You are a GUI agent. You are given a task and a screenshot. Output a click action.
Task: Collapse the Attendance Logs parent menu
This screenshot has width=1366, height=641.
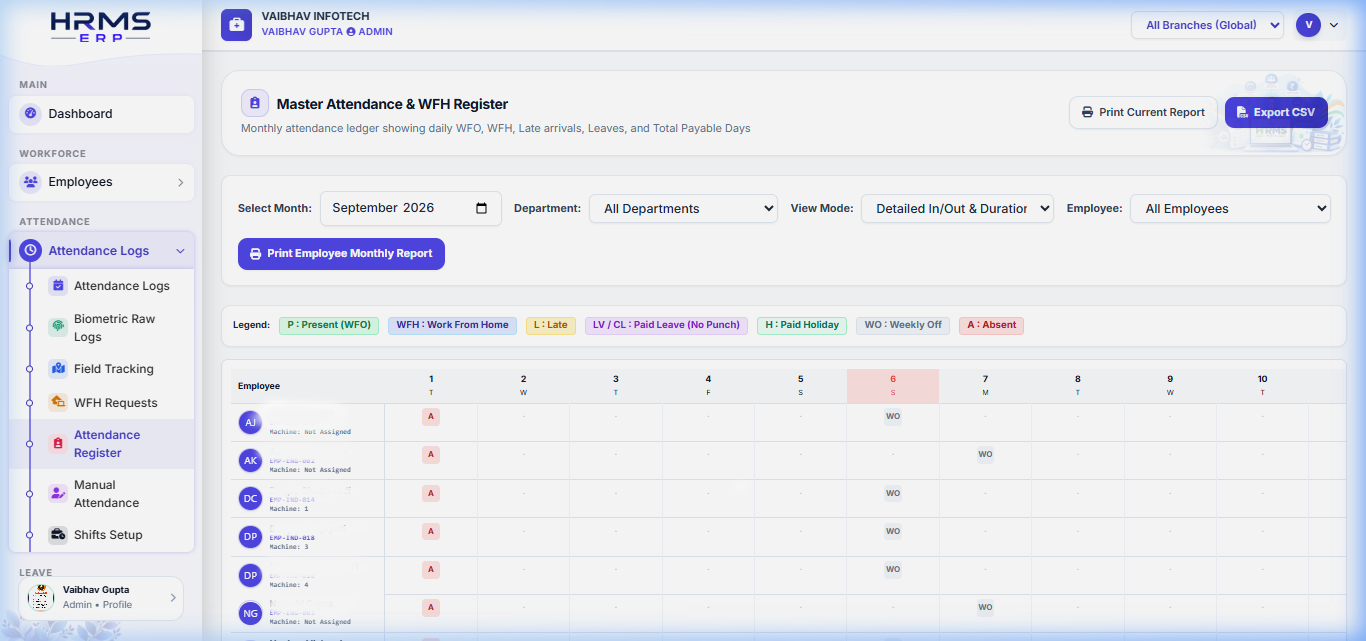(101, 251)
